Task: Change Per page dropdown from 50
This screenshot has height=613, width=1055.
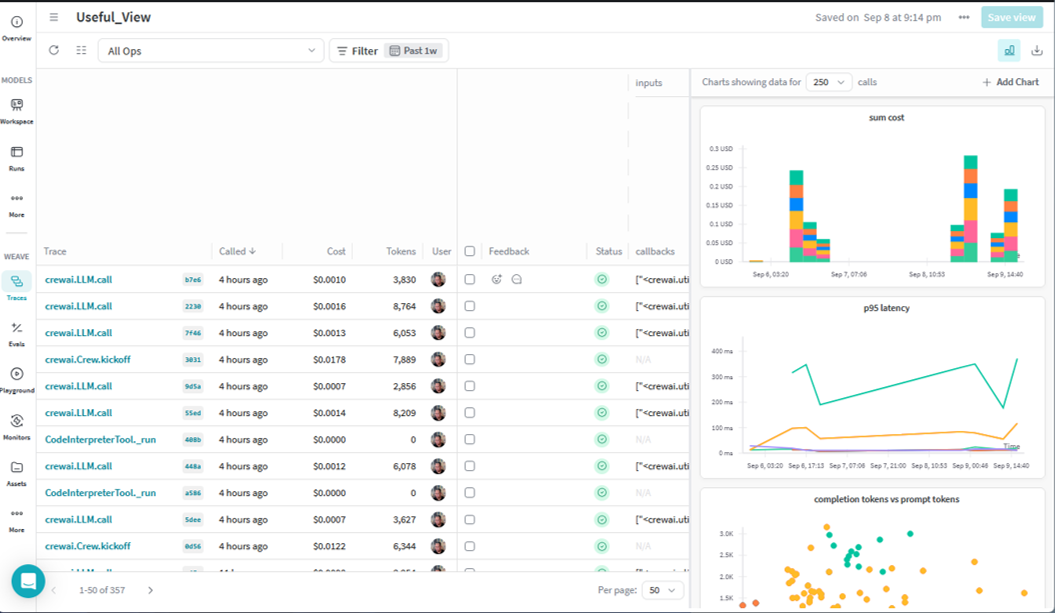Action: [663, 590]
